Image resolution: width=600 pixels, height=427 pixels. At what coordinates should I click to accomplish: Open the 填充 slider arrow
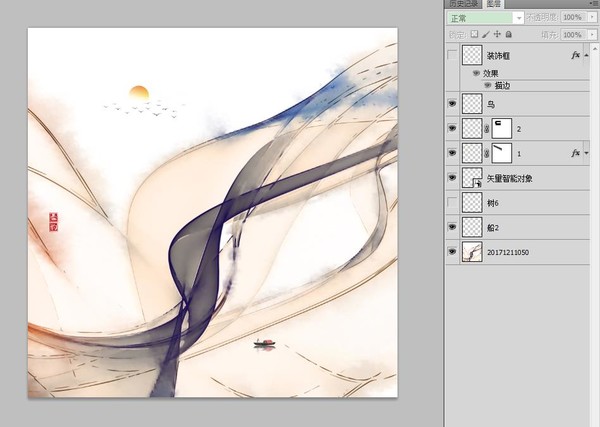[x=593, y=35]
